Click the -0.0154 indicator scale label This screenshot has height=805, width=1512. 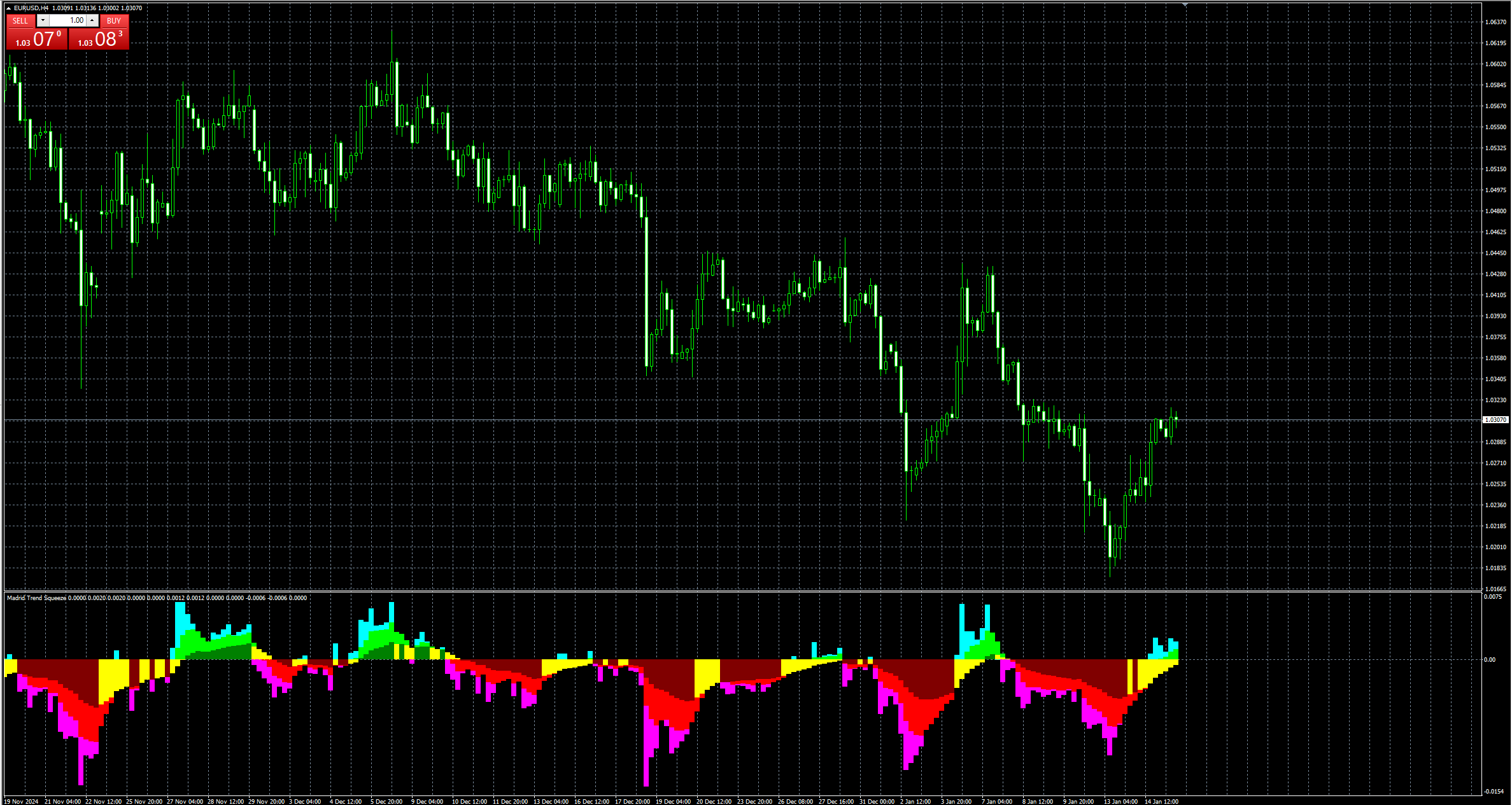(1494, 792)
